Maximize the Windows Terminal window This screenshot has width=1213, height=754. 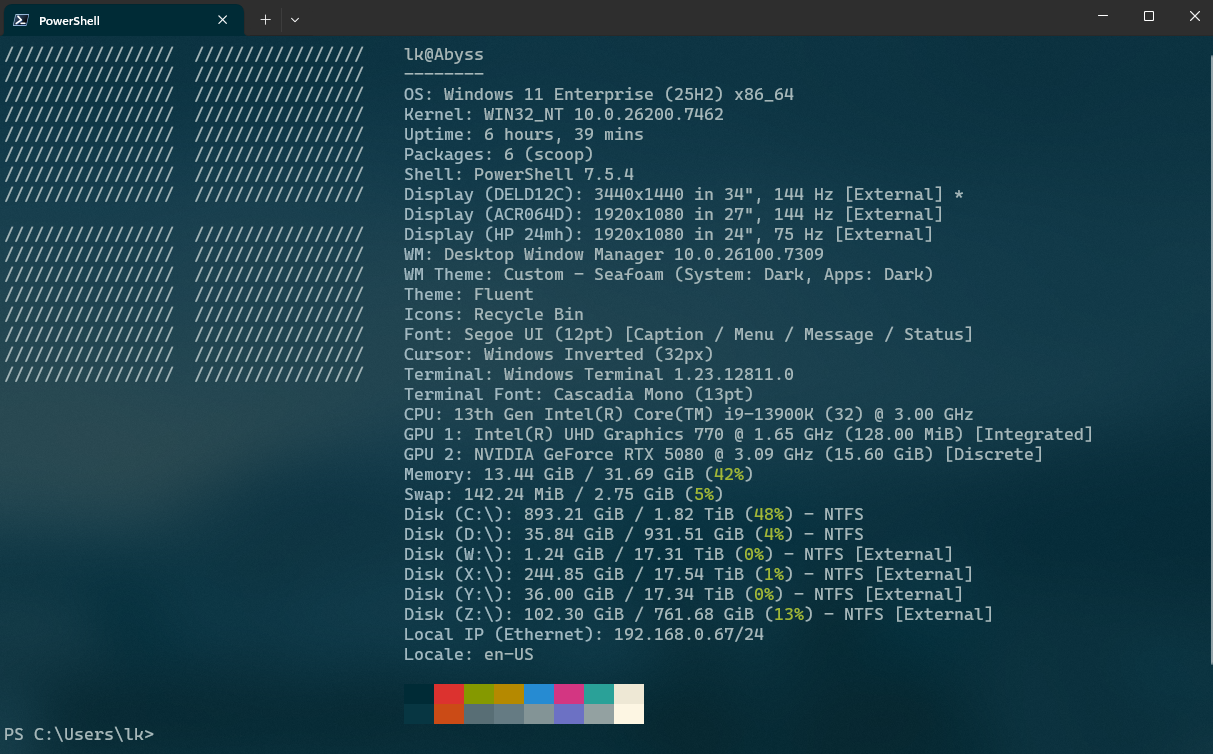(1149, 16)
